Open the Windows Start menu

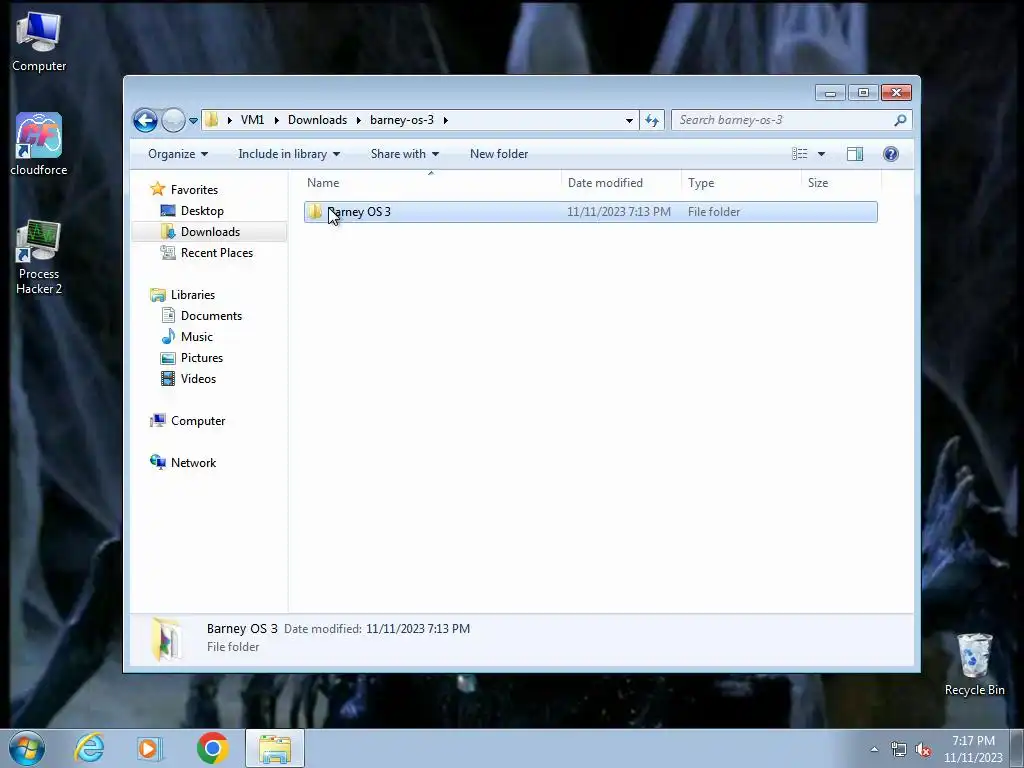pyautogui.click(x=27, y=748)
